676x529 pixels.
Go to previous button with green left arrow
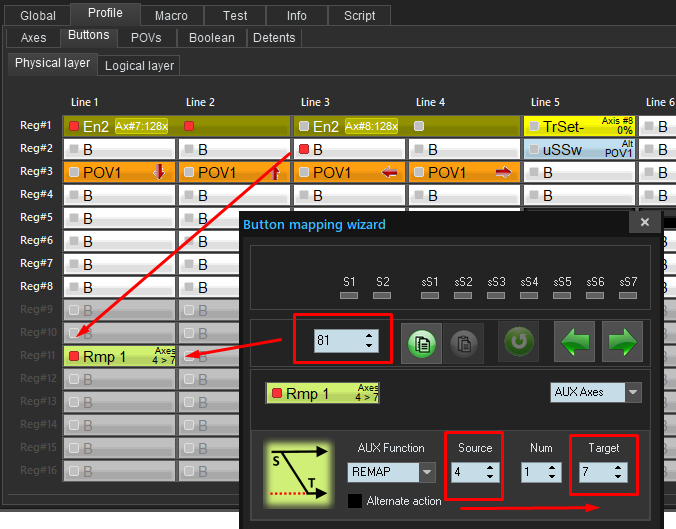coord(575,341)
